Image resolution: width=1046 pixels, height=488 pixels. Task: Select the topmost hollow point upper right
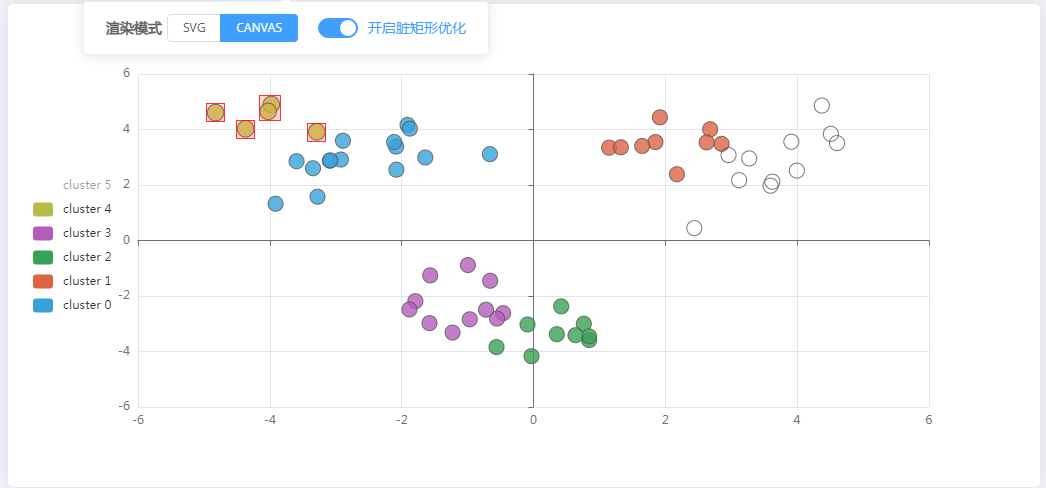pyautogui.click(x=822, y=105)
